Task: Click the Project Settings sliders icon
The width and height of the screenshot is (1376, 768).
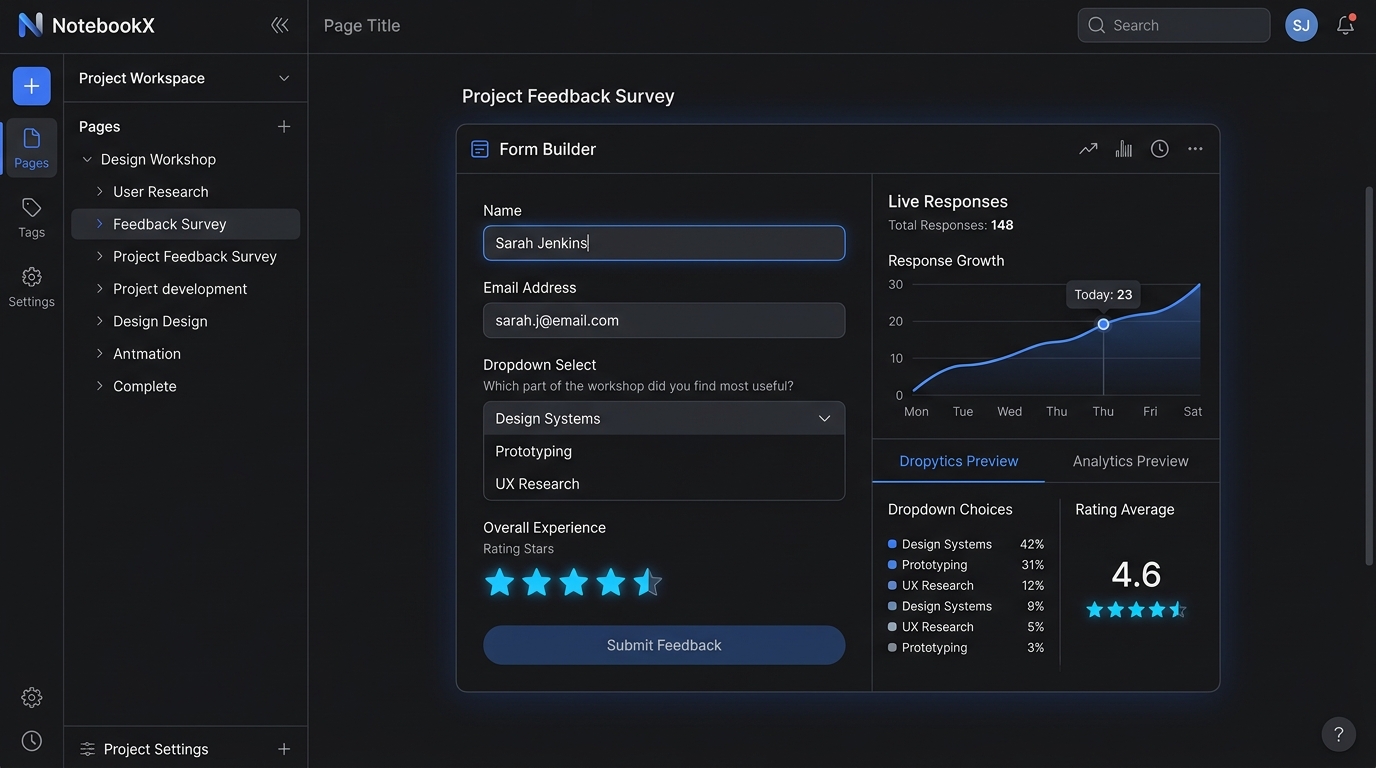Action: (x=87, y=749)
